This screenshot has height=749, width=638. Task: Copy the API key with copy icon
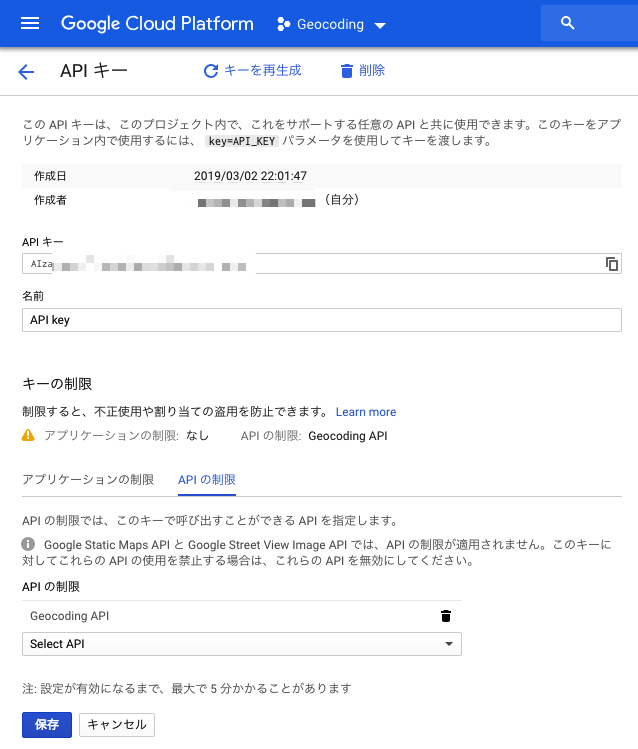click(x=612, y=264)
